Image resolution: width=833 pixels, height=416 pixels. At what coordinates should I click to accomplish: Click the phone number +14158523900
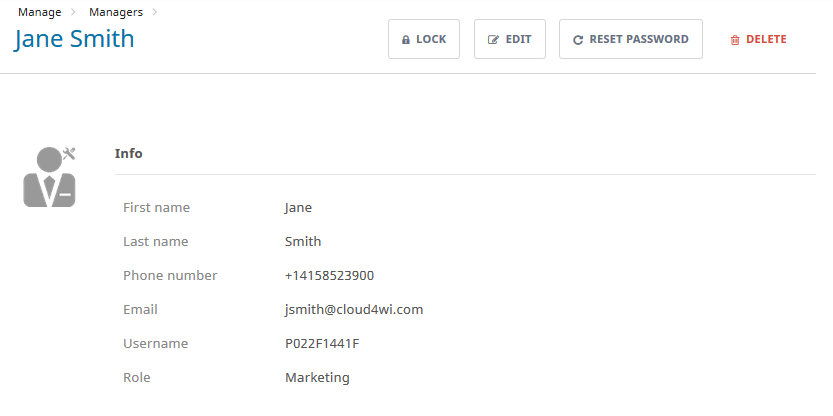point(329,276)
